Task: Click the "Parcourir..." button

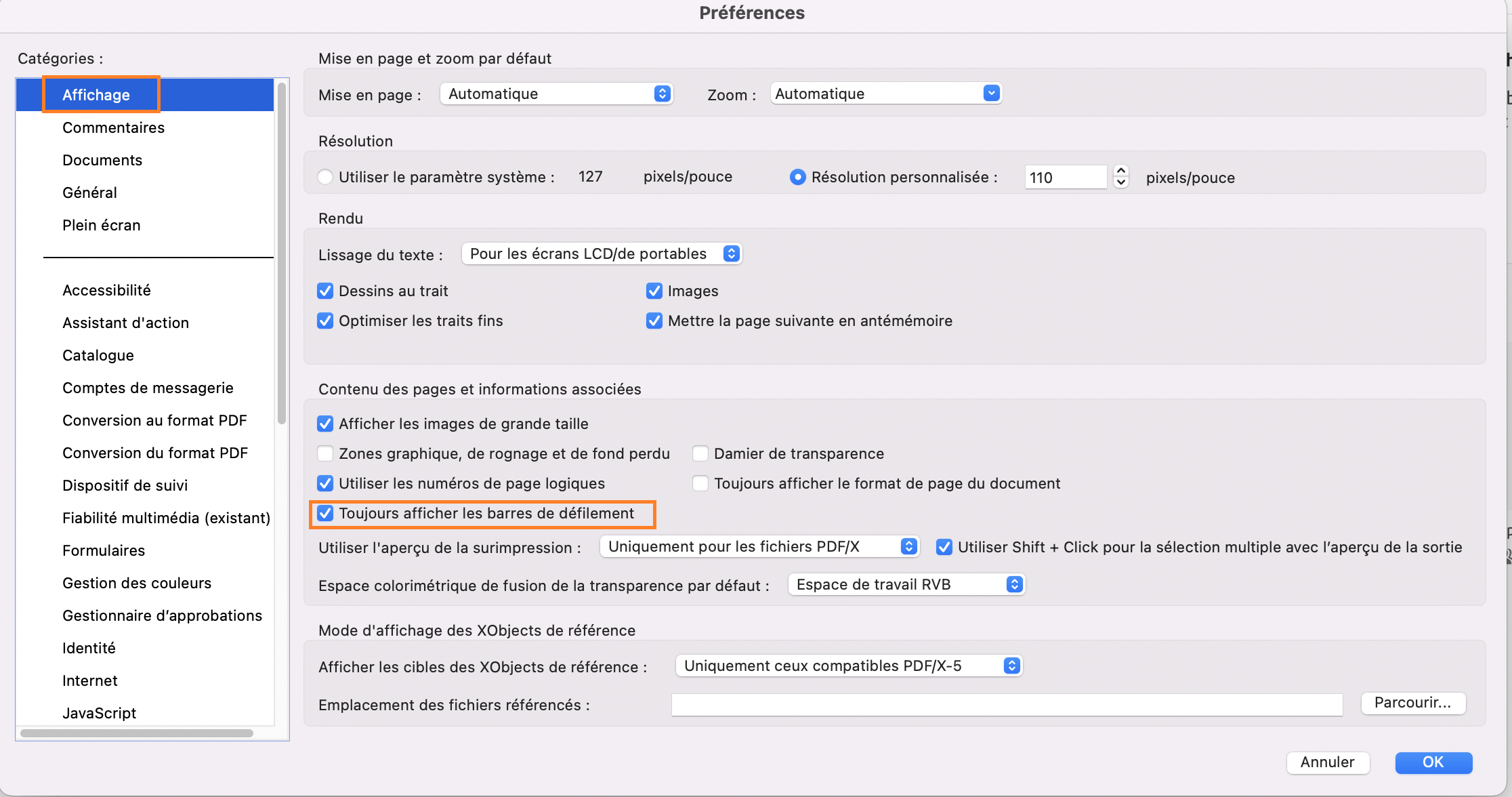Action: click(x=1413, y=703)
